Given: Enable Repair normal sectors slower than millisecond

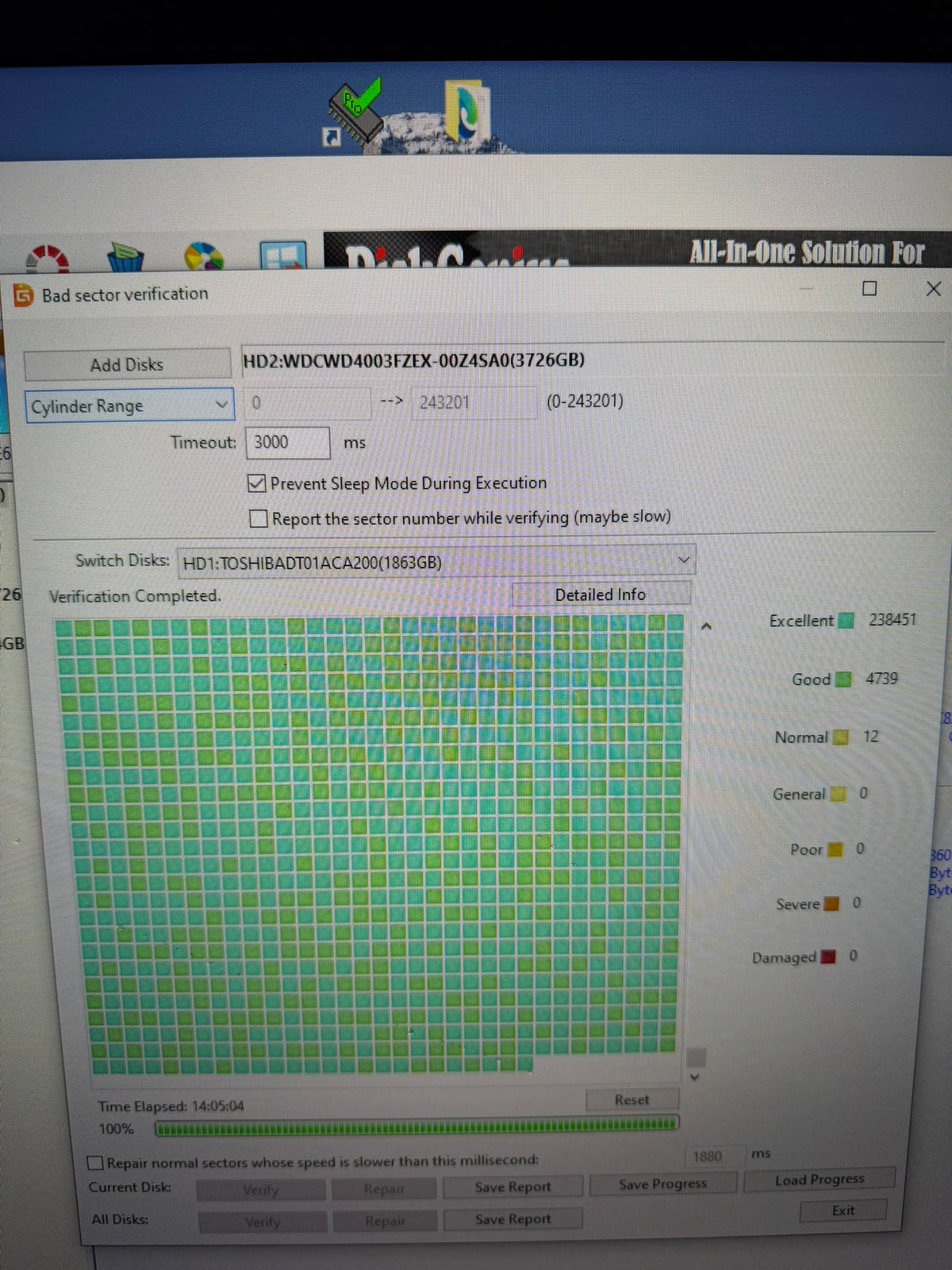Looking at the screenshot, I should 95,1163.
